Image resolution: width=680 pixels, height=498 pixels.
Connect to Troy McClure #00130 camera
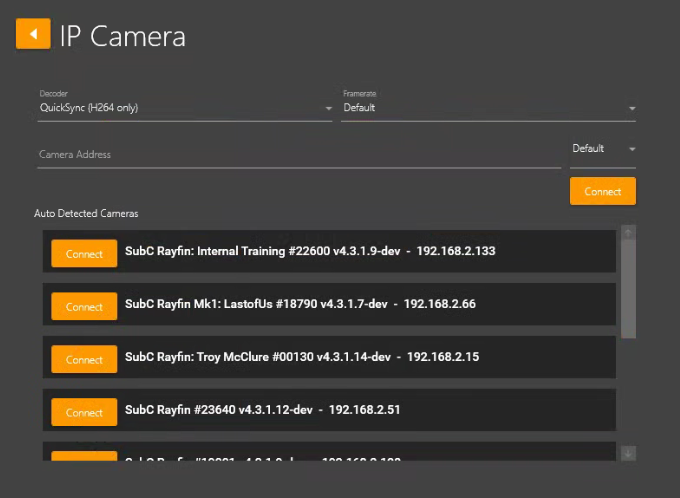84,360
